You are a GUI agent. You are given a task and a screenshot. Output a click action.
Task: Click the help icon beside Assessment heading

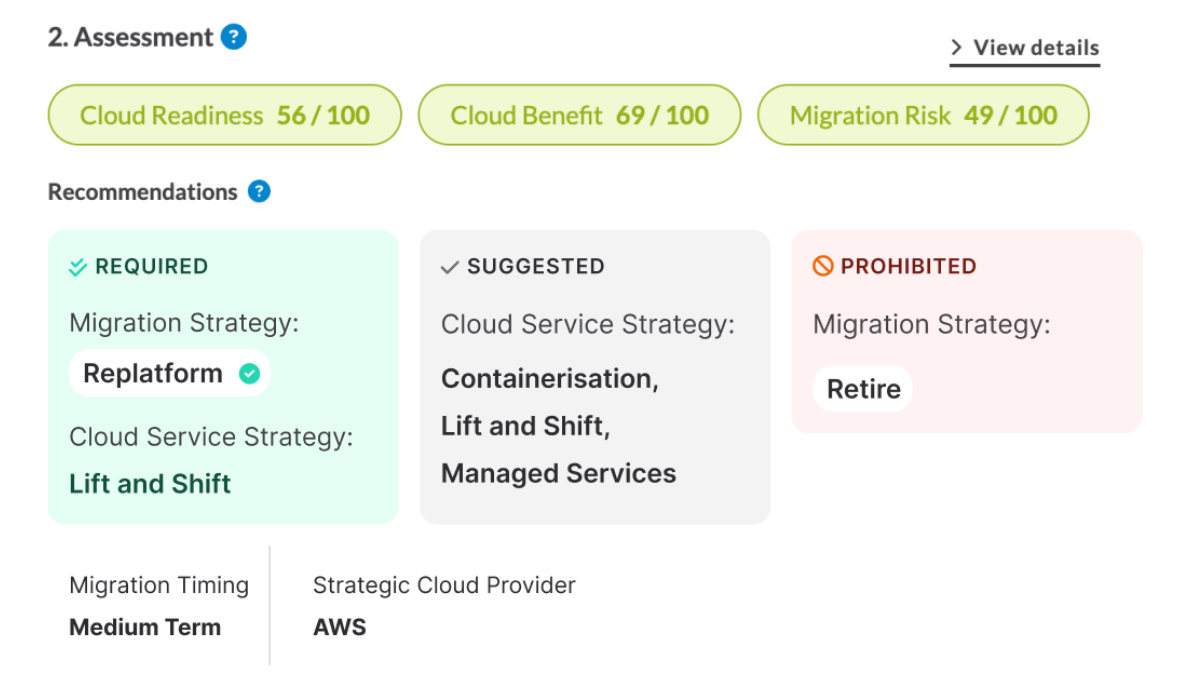(x=234, y=38)
